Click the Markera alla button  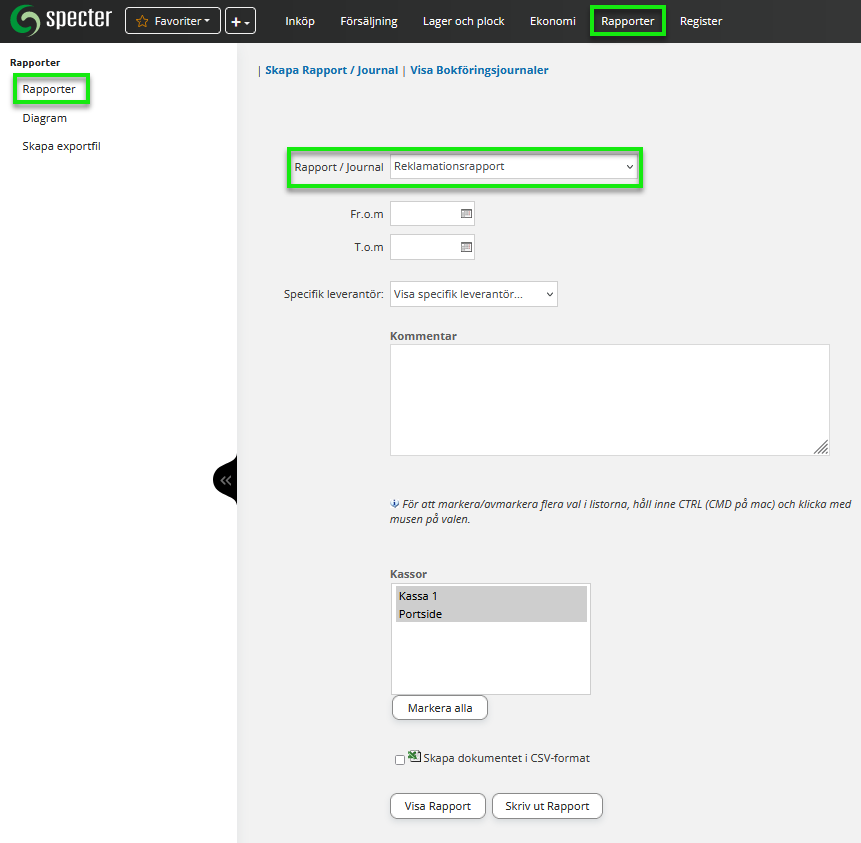coord(439,708)
